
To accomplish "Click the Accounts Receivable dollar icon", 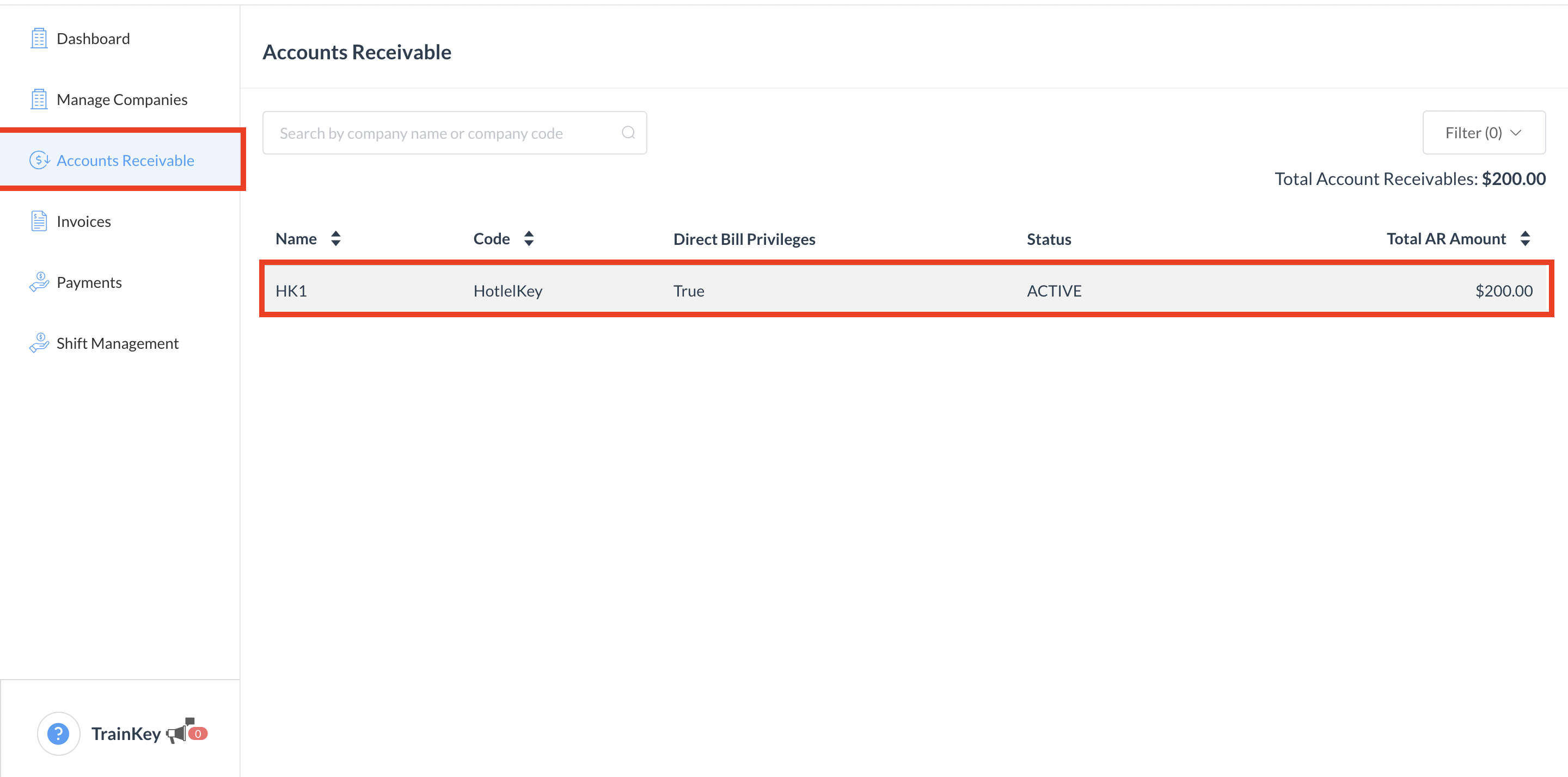I will (39, 160).
